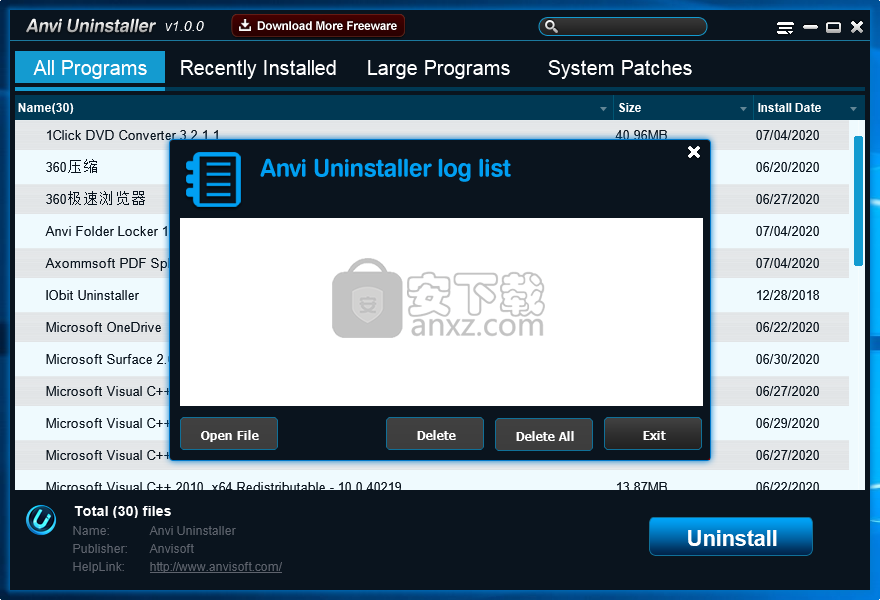Click the Exit button in log dialog
This screenshot has width=880, height=600.
(653, 434)
